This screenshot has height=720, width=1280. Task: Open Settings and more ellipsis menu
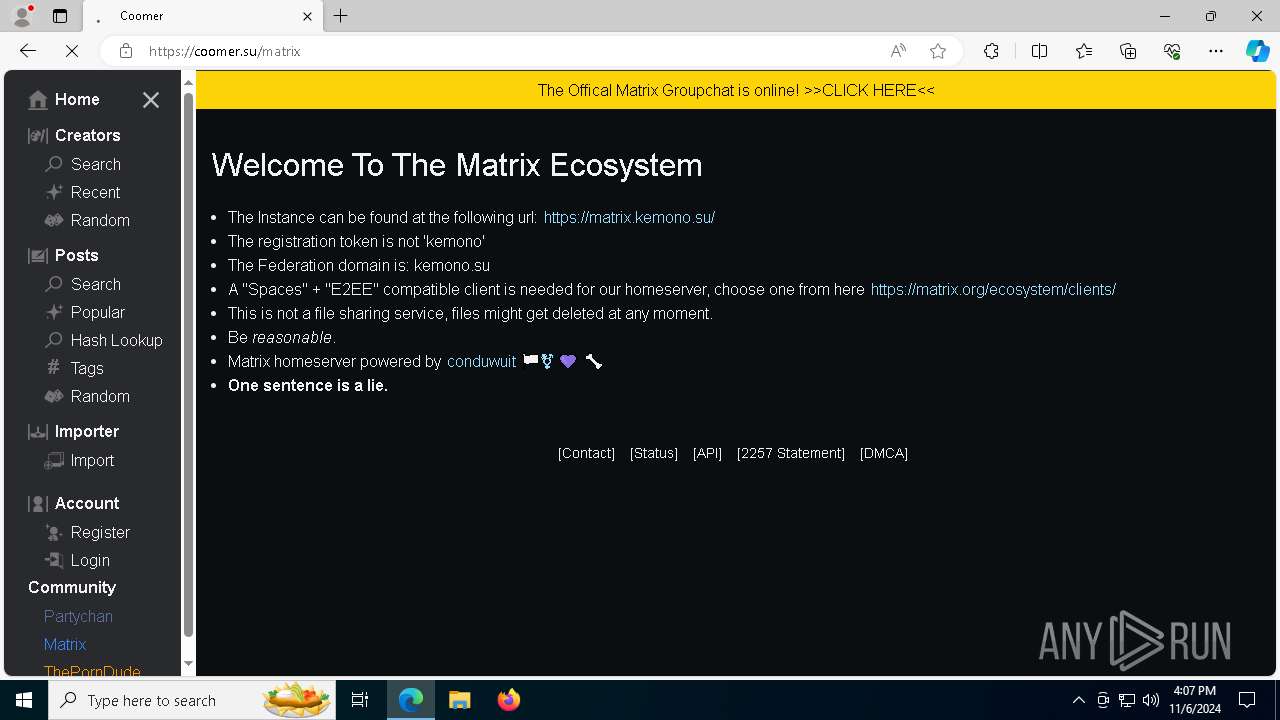tap(1216, 51)
